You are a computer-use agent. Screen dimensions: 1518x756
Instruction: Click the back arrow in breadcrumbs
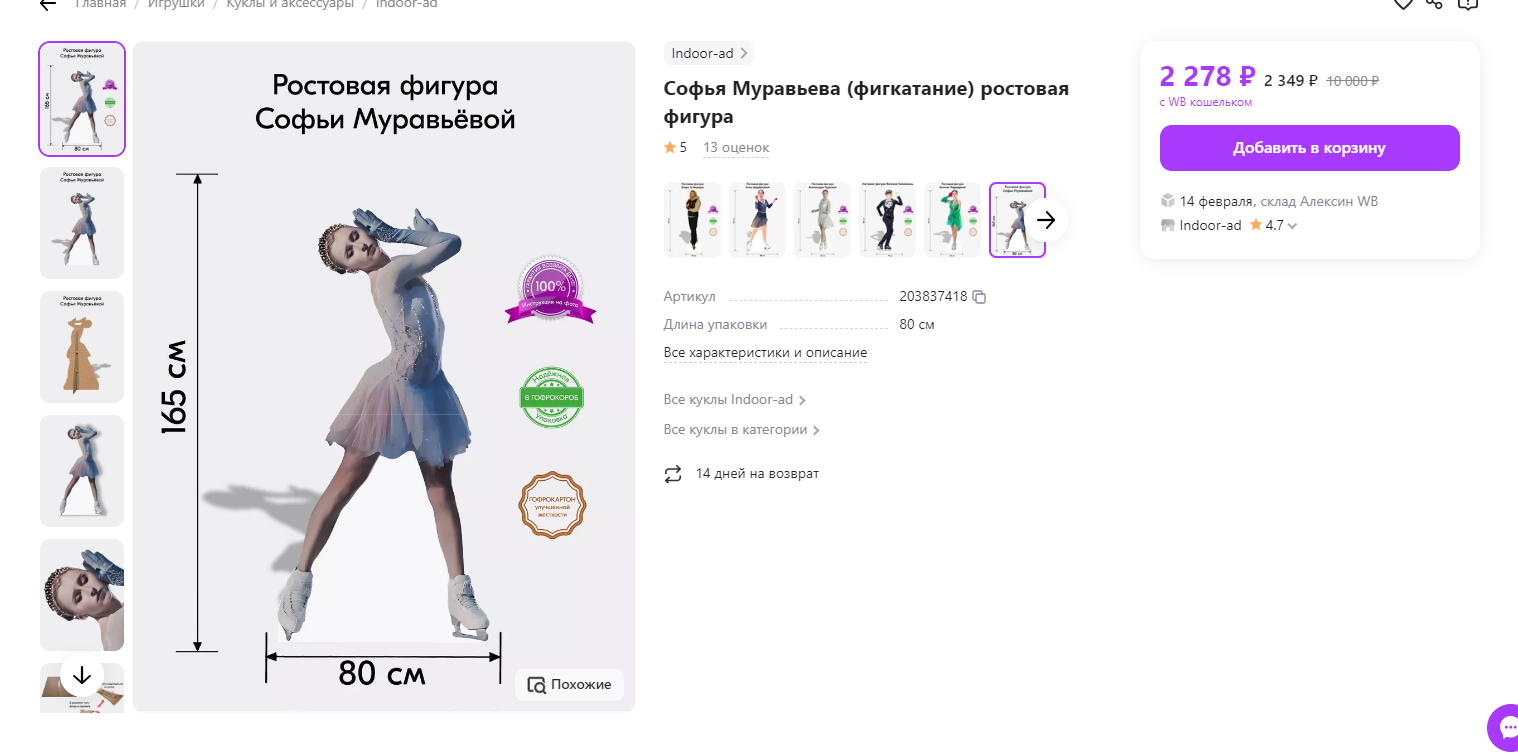tap(47, 4)
